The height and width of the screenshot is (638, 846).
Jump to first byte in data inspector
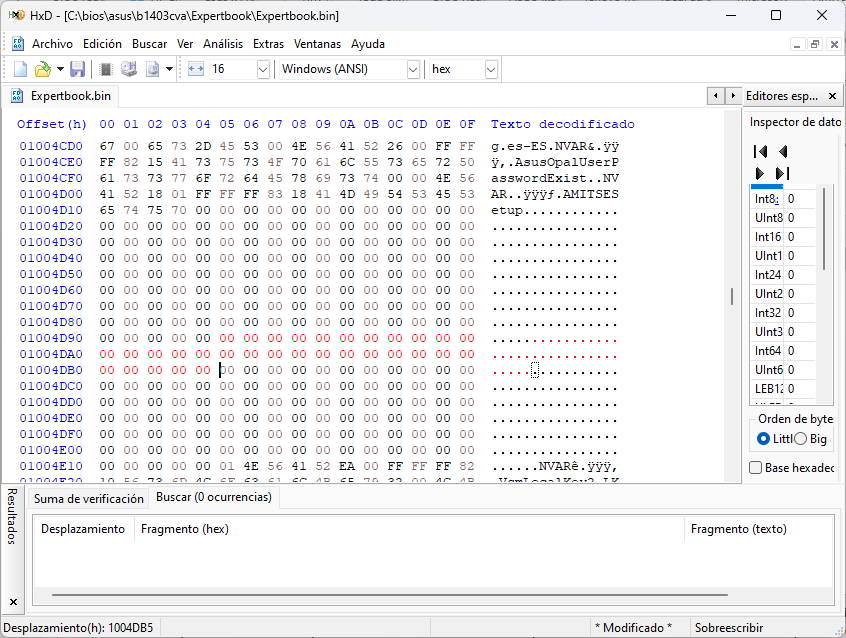760,152
